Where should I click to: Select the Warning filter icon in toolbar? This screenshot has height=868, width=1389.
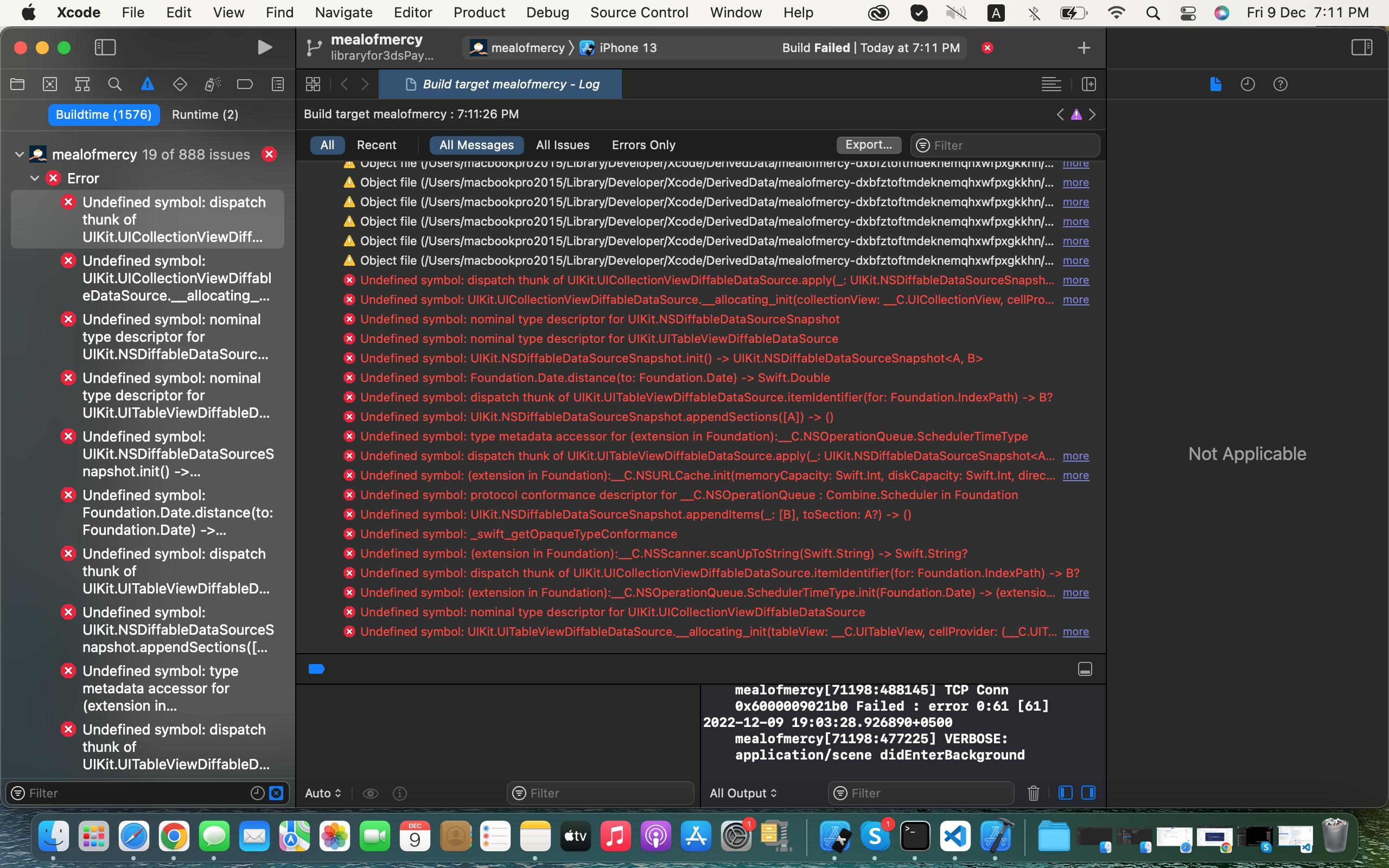(1076, 113)
